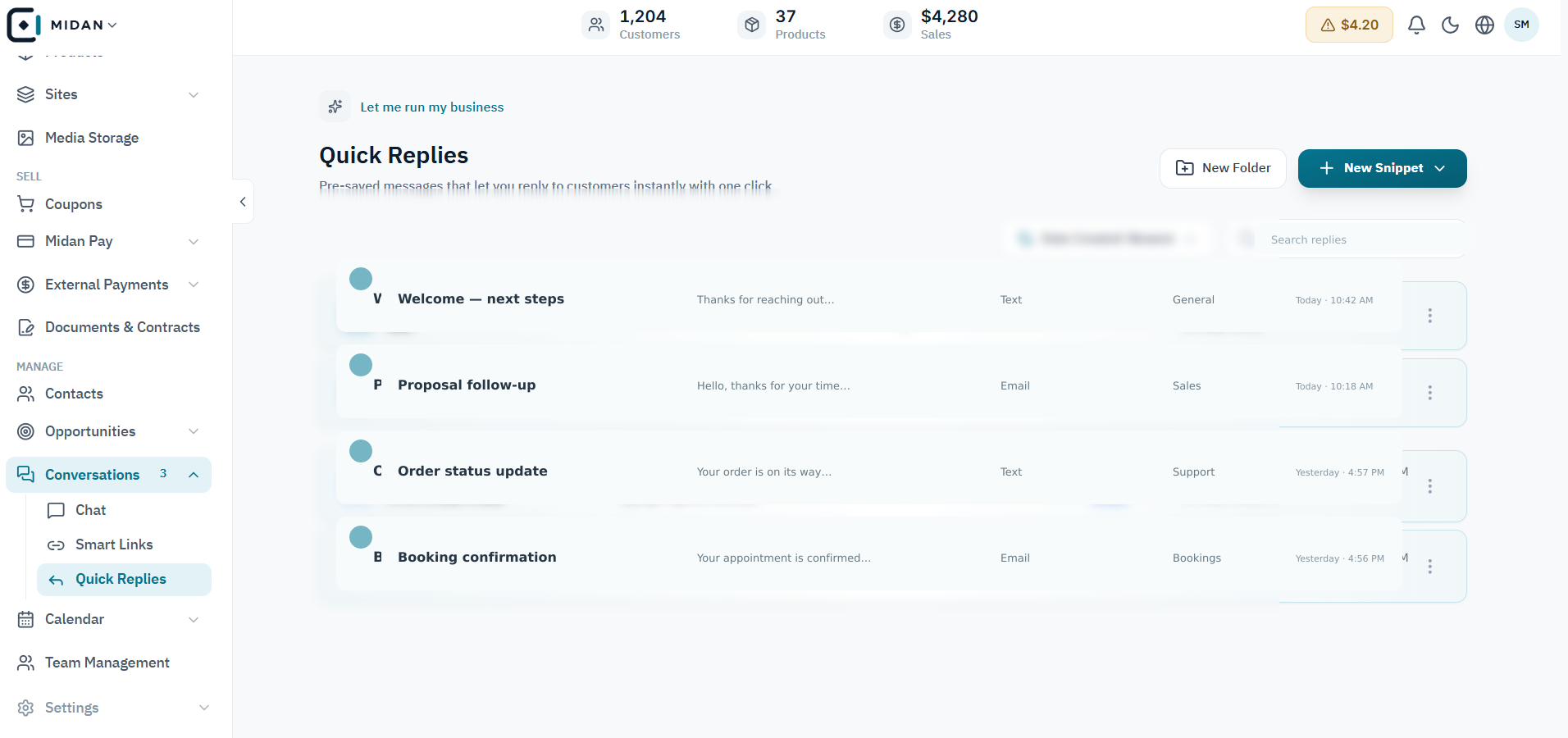Open the SM user avatar menu
The image size is (1568, 738).
point(1521,25)
